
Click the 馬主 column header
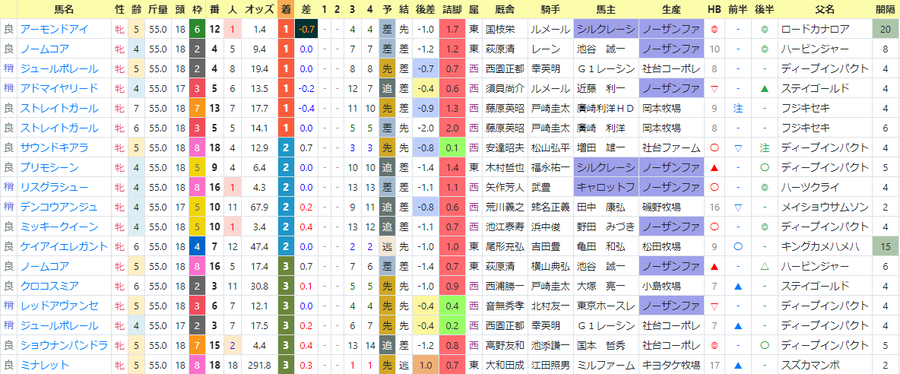pyautogui.click(x=606, y=9)
